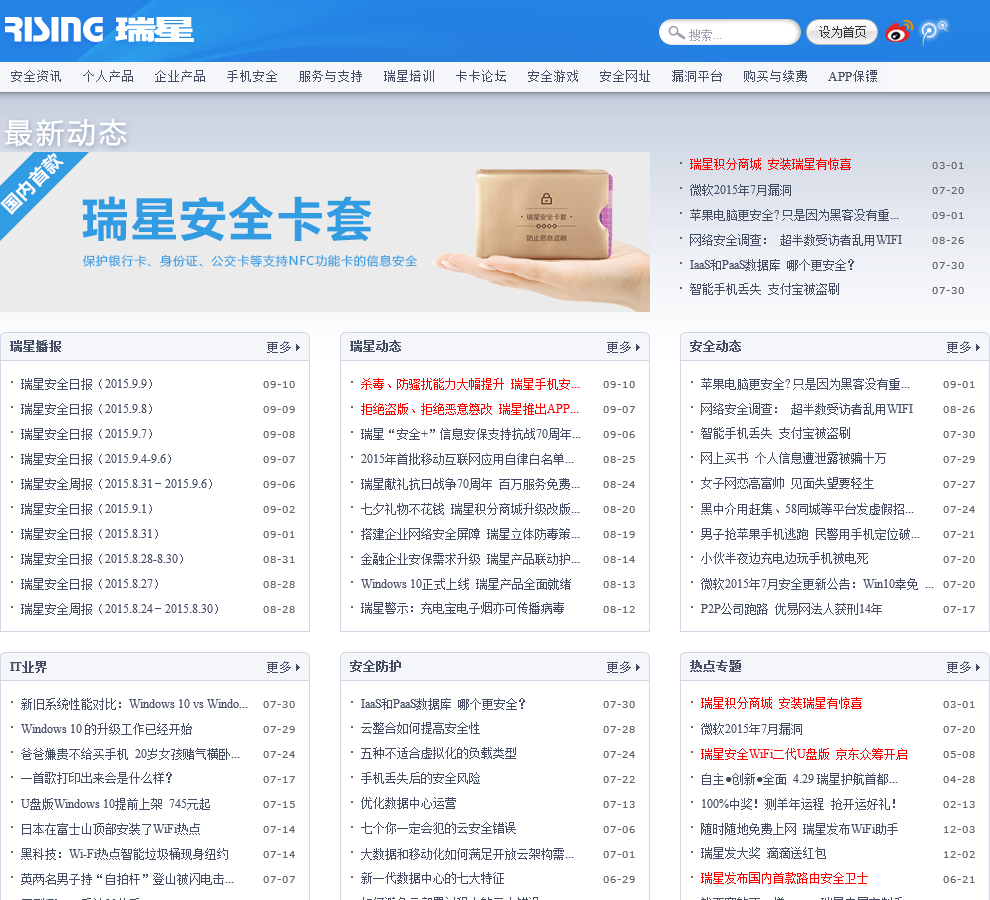Open U盘版Windows 10提前上架 745元起
This screenshot has width=990, height=900.
click(116, 804)
